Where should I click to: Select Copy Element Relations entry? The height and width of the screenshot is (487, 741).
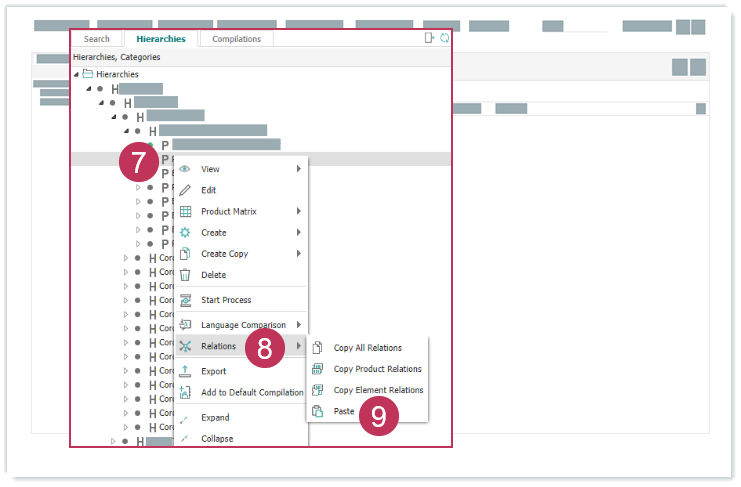pos(378,390)
